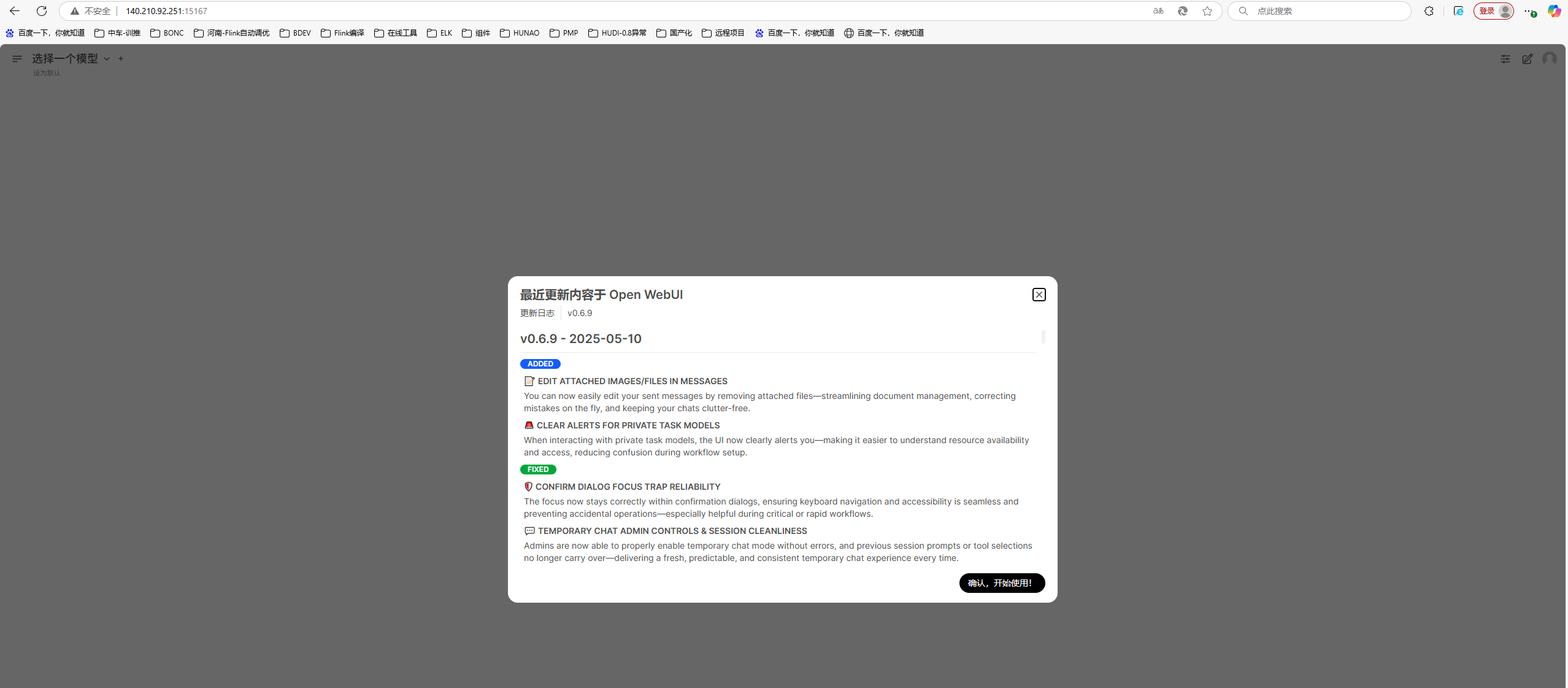
Task: Click the 确认，开始使用! confirm button
Action: click(1002, 583)
